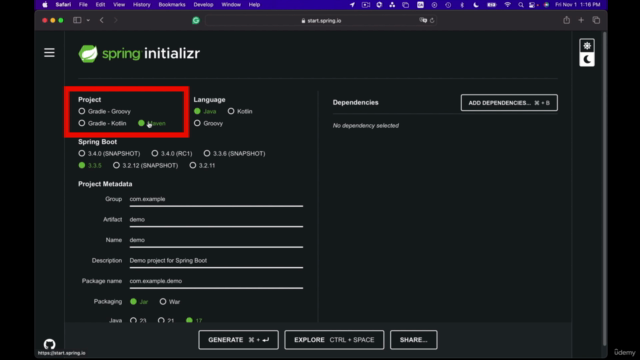Open the Help menu
The height and width of the screenshot is (360, 640).
click(x=254, y=5)
